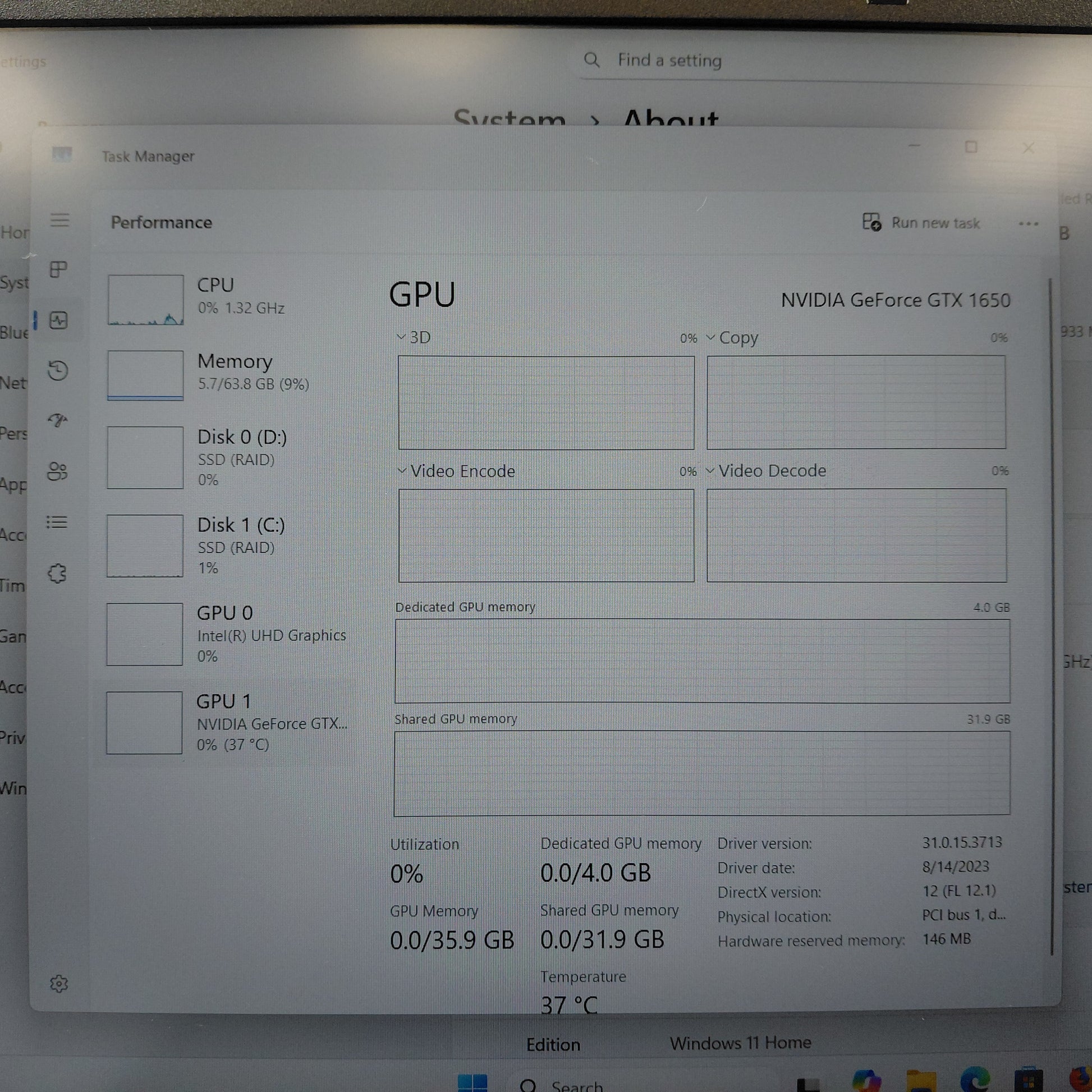This screenshot has width=1092, height=1092.
Task: Open the Processes page icon in sidebar
Action: click(x=58, y=269)
